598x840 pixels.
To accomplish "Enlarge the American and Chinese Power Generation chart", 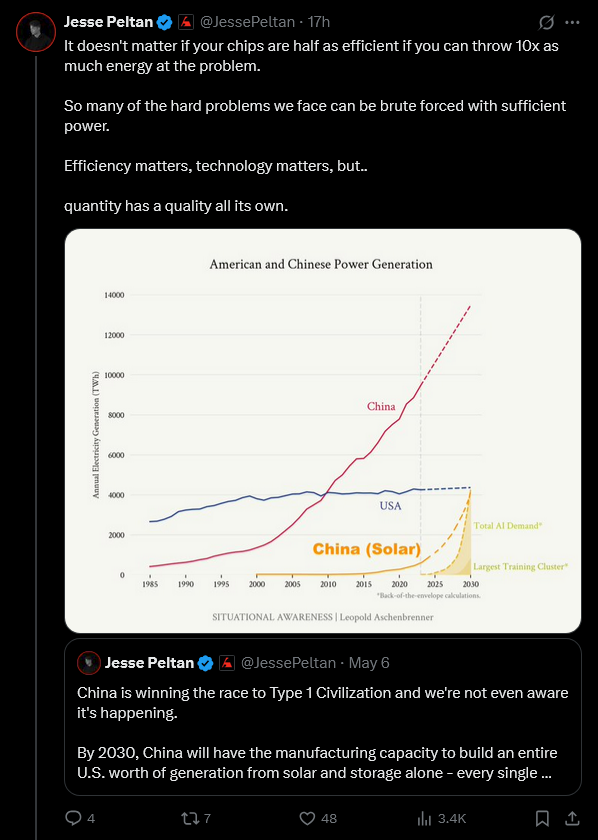I will tap(323, 431).
